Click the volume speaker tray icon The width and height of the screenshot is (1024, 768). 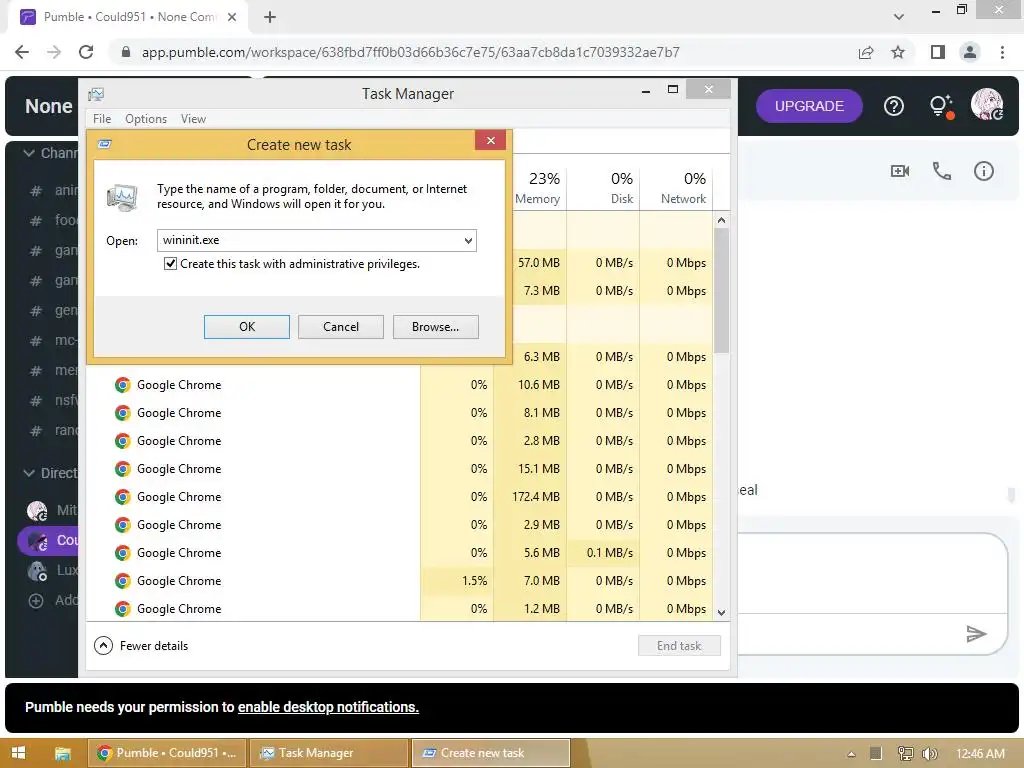point(929,754)
